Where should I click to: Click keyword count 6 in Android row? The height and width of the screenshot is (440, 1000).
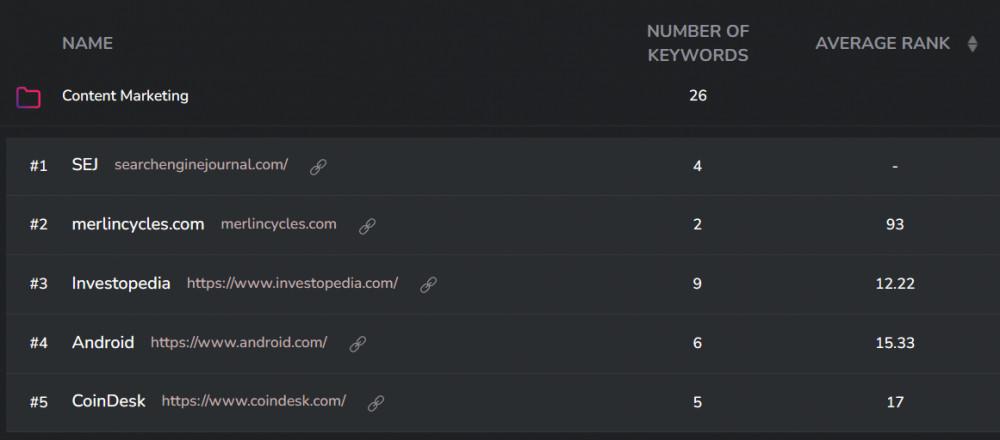pyautogui.click(x=697, y=343)
